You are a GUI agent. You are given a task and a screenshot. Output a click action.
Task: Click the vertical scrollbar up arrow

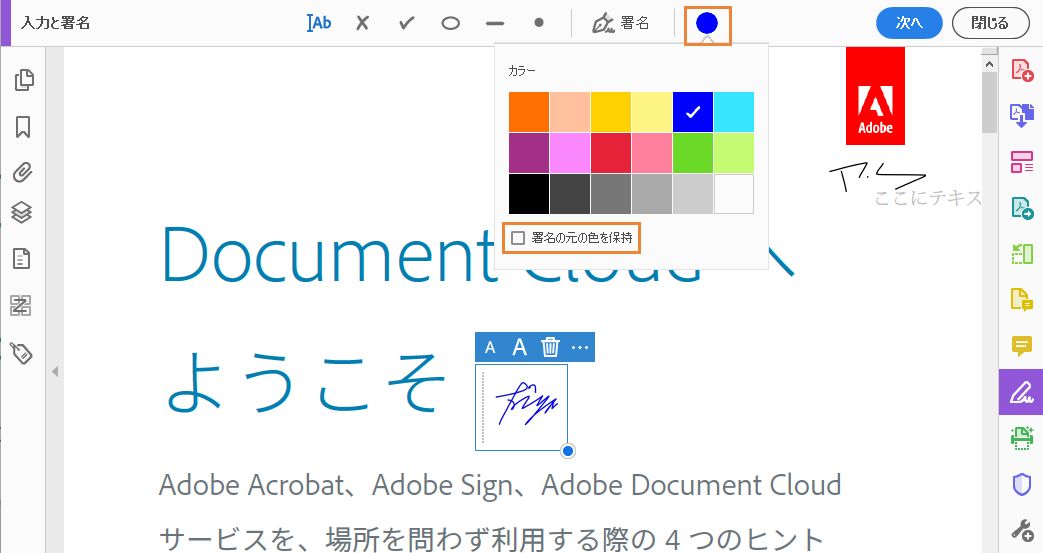[x=989, y=65]
